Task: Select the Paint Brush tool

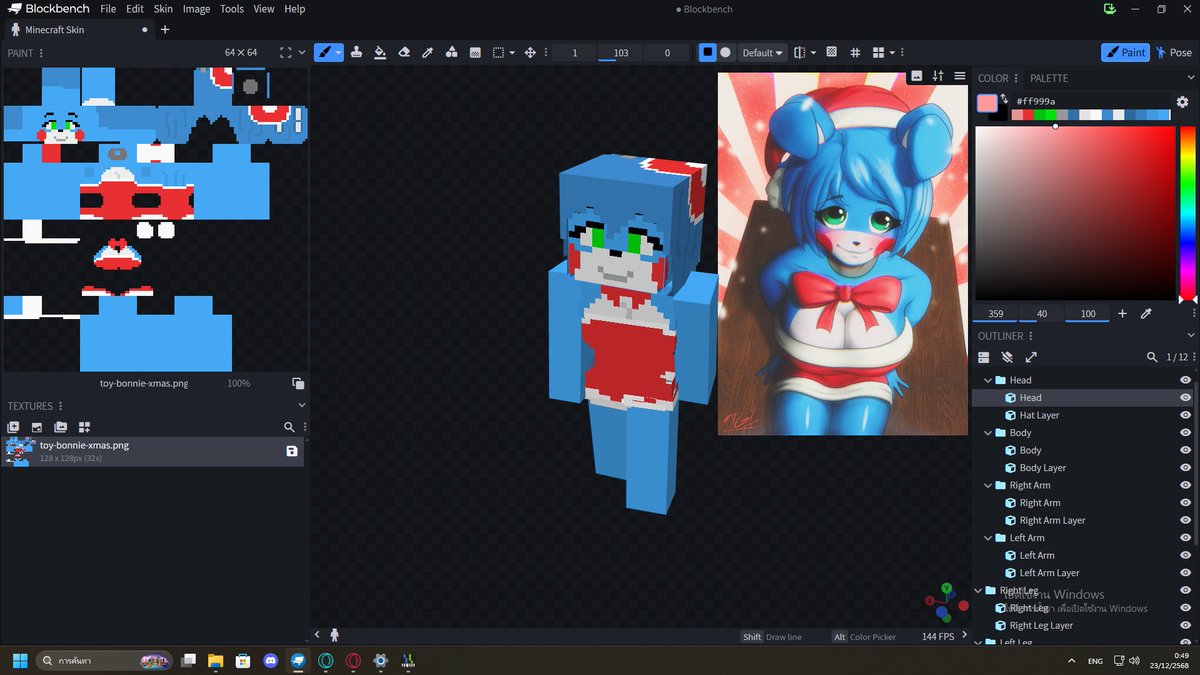Action: tap(324, 52)
